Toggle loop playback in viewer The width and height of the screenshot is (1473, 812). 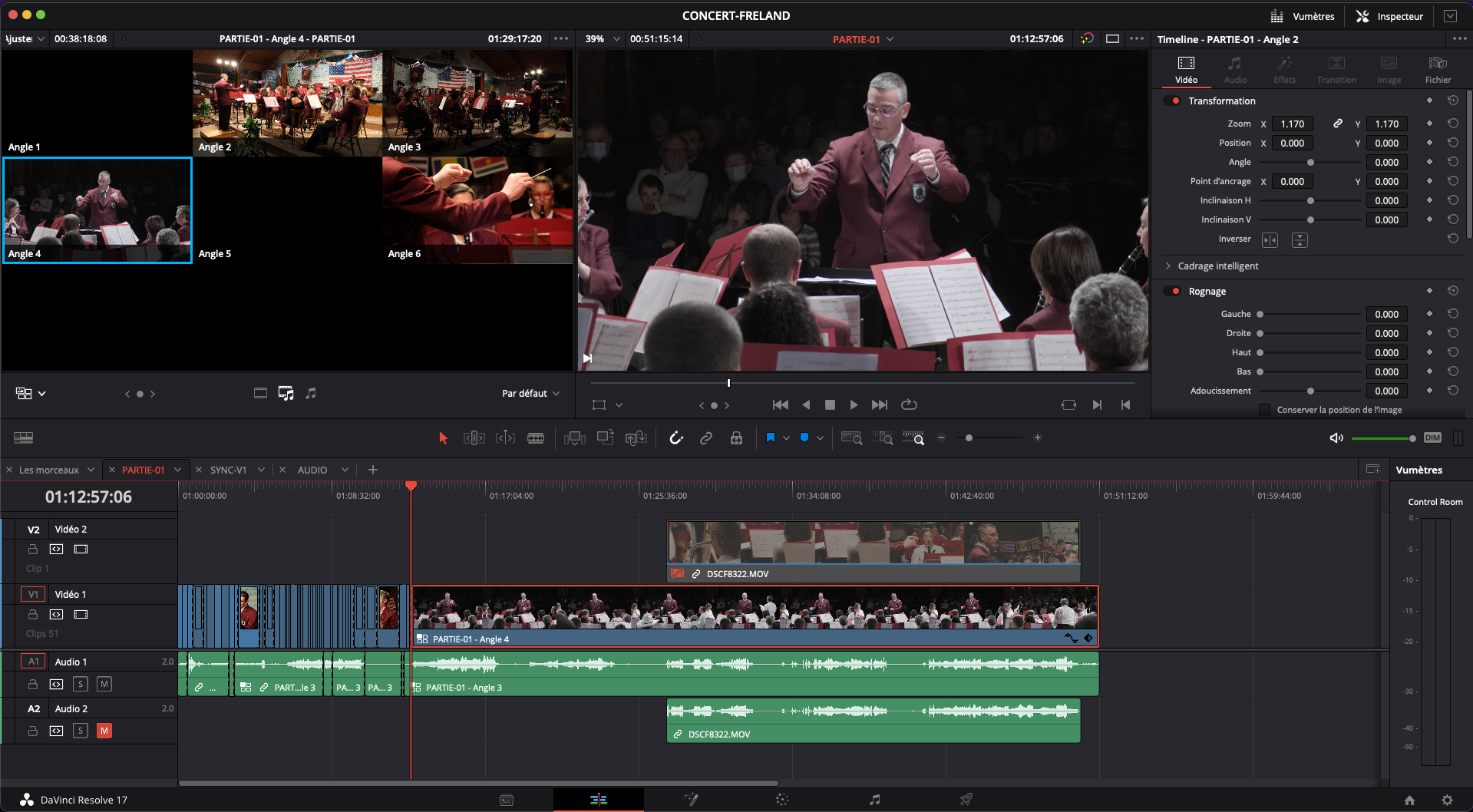tap(909, 404)
